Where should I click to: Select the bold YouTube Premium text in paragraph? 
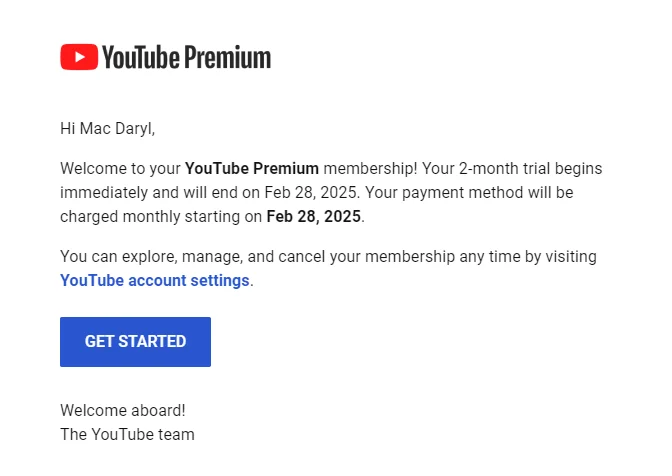coord(252,169)
